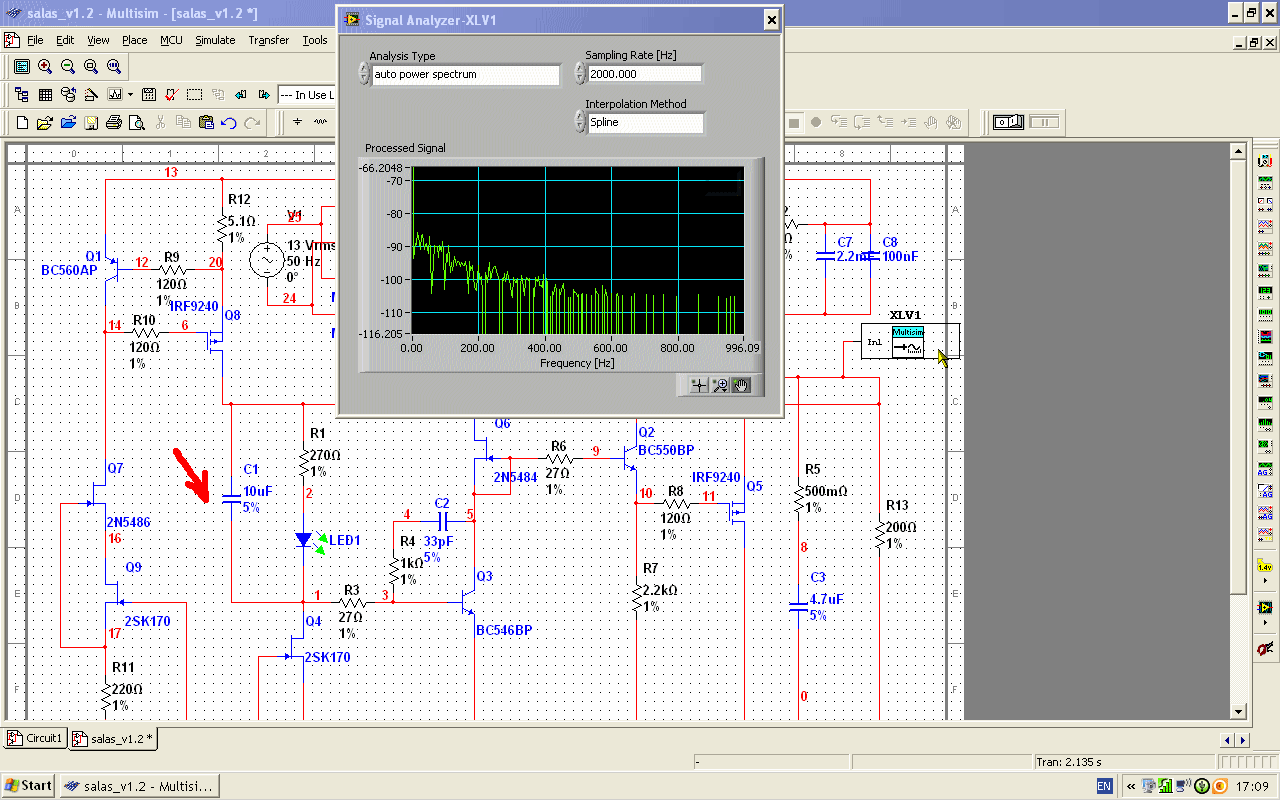Open the Grapher icon
1280x800 pixels.
click(114, 95)
